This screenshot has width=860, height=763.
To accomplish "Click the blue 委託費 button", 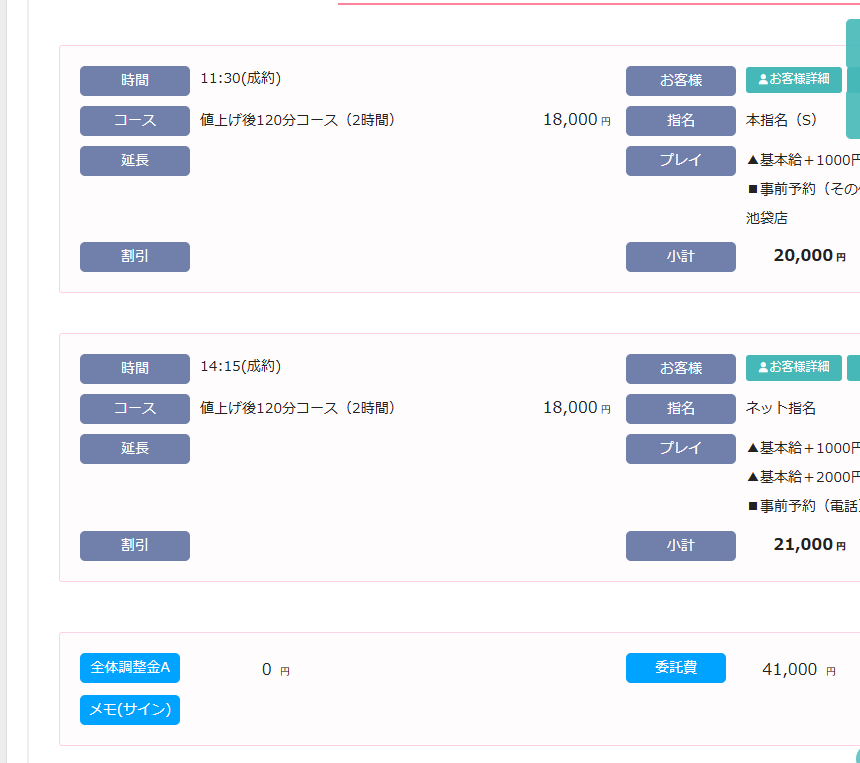I will pos(676,668).
